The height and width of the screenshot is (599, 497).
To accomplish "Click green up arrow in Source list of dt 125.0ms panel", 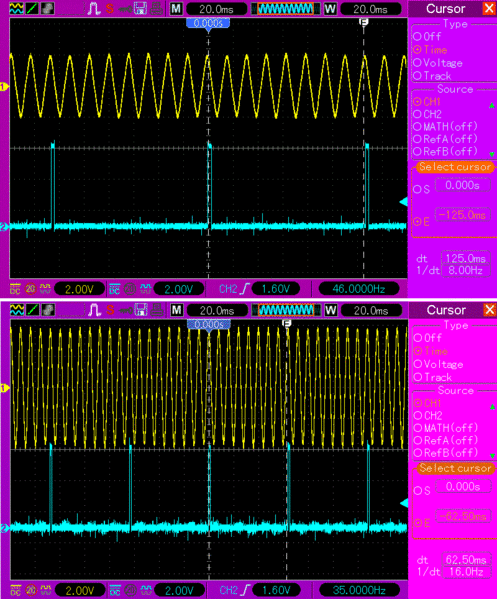I will 492,105.
